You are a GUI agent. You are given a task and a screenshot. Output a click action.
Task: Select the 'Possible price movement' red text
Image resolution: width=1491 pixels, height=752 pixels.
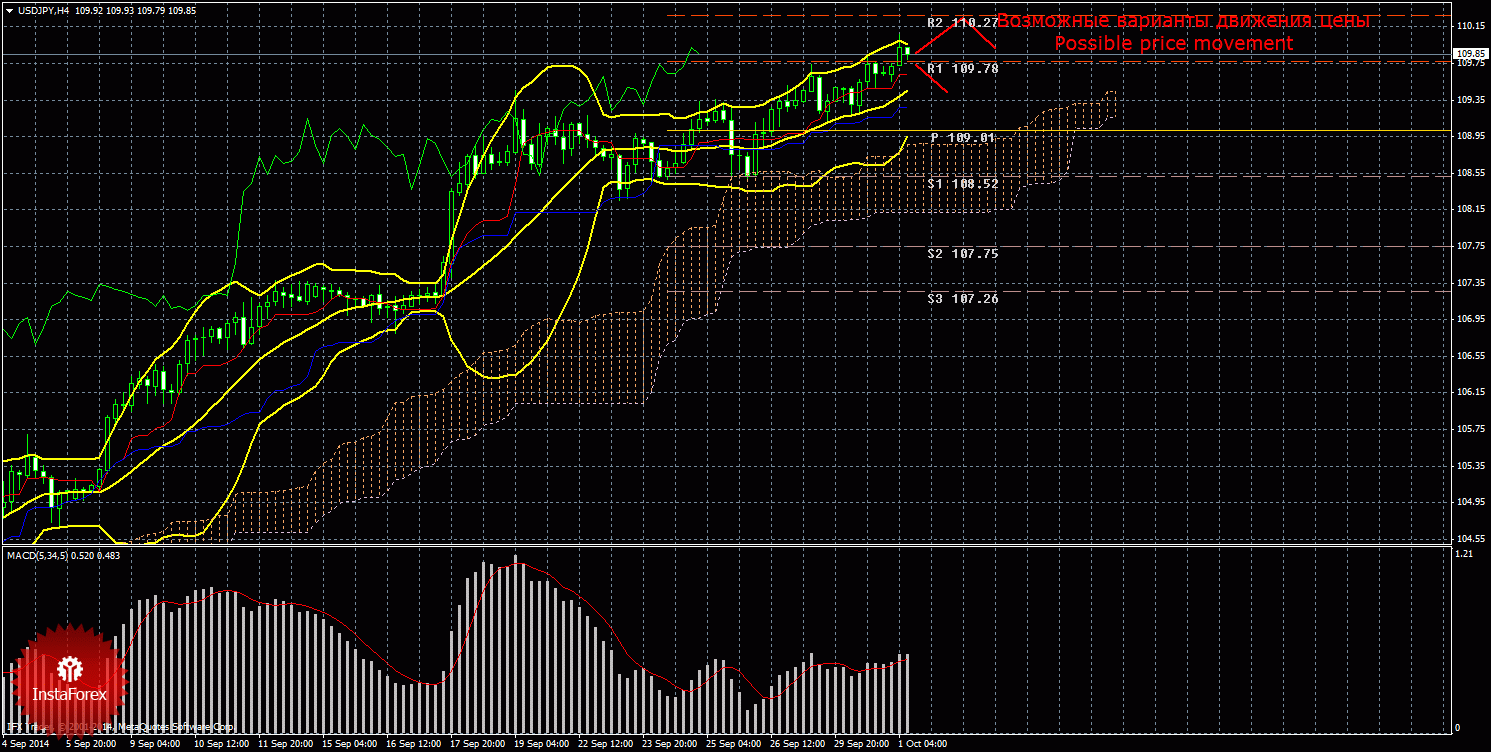1173,44
